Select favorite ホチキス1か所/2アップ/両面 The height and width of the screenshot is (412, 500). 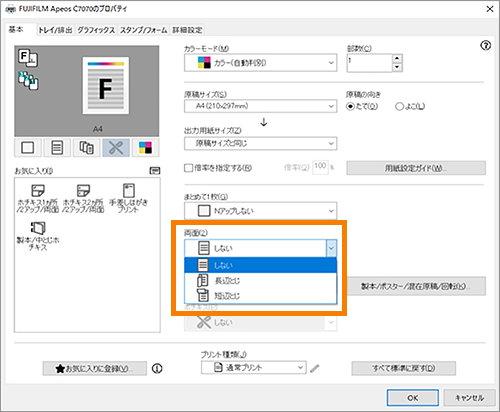click(38, 198)
